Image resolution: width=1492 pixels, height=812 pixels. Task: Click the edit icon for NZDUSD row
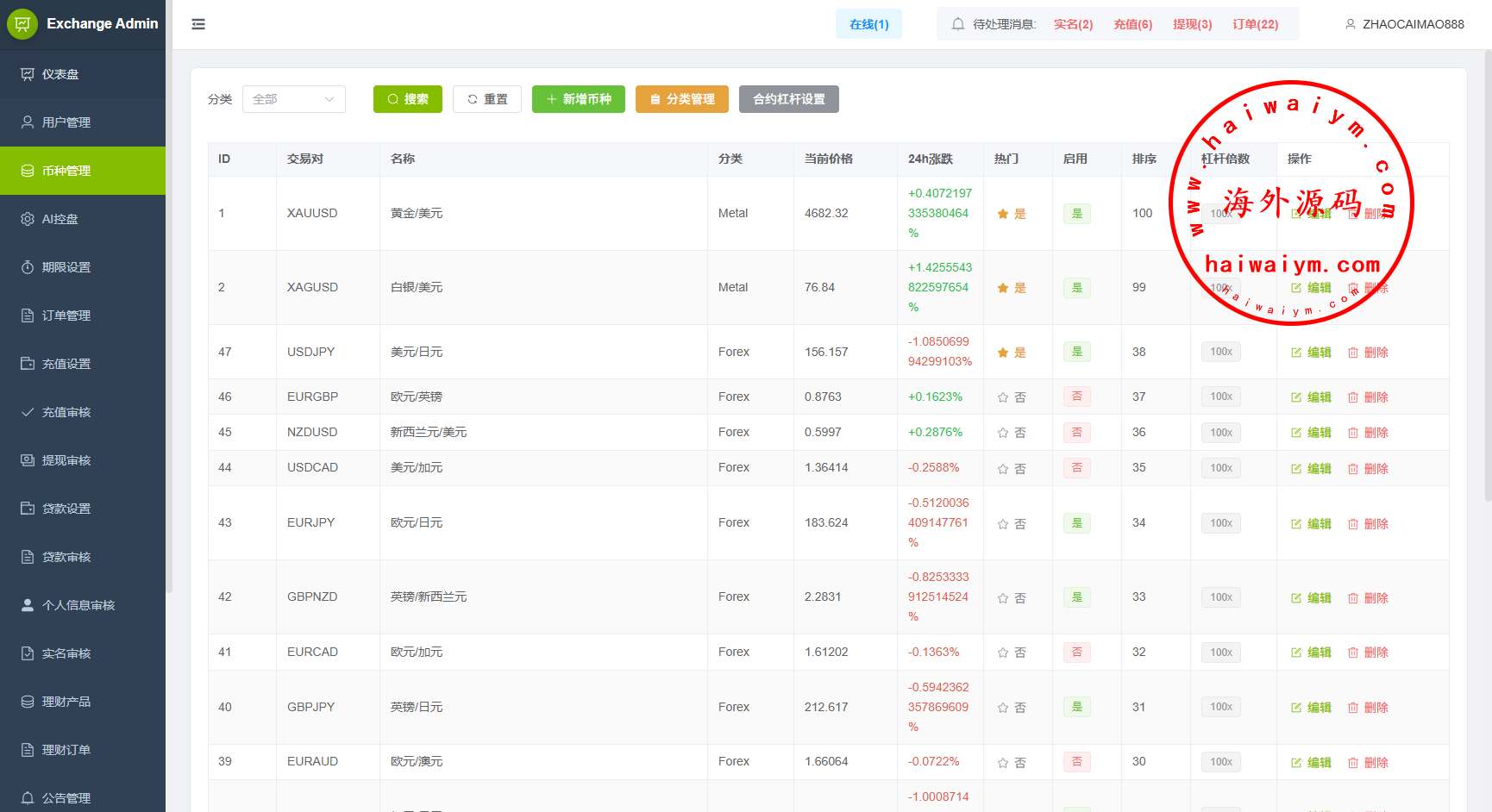(1296, 433)
